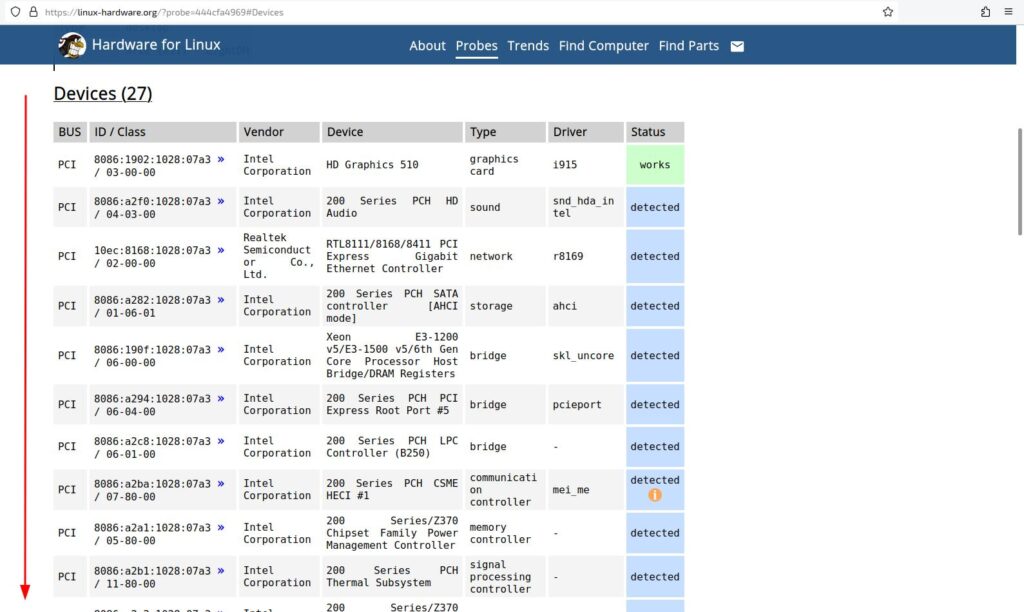Click the Driver column header
Screen dimensions: 1024x612
585,132
